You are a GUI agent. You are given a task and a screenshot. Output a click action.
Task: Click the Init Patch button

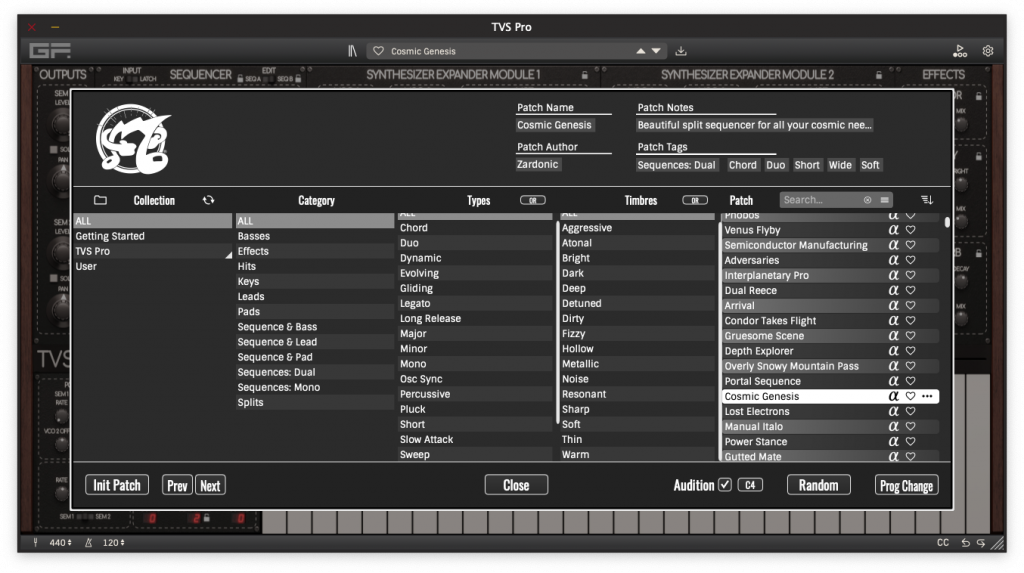[x=117, y=485]
